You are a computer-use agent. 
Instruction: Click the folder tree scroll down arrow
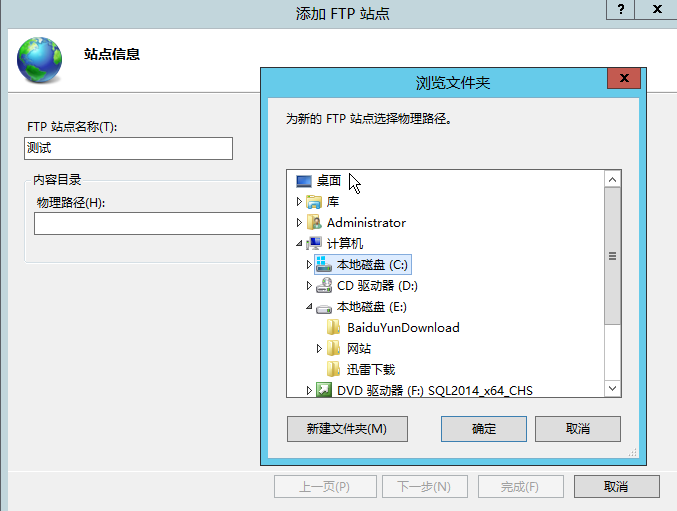point(612,388)
